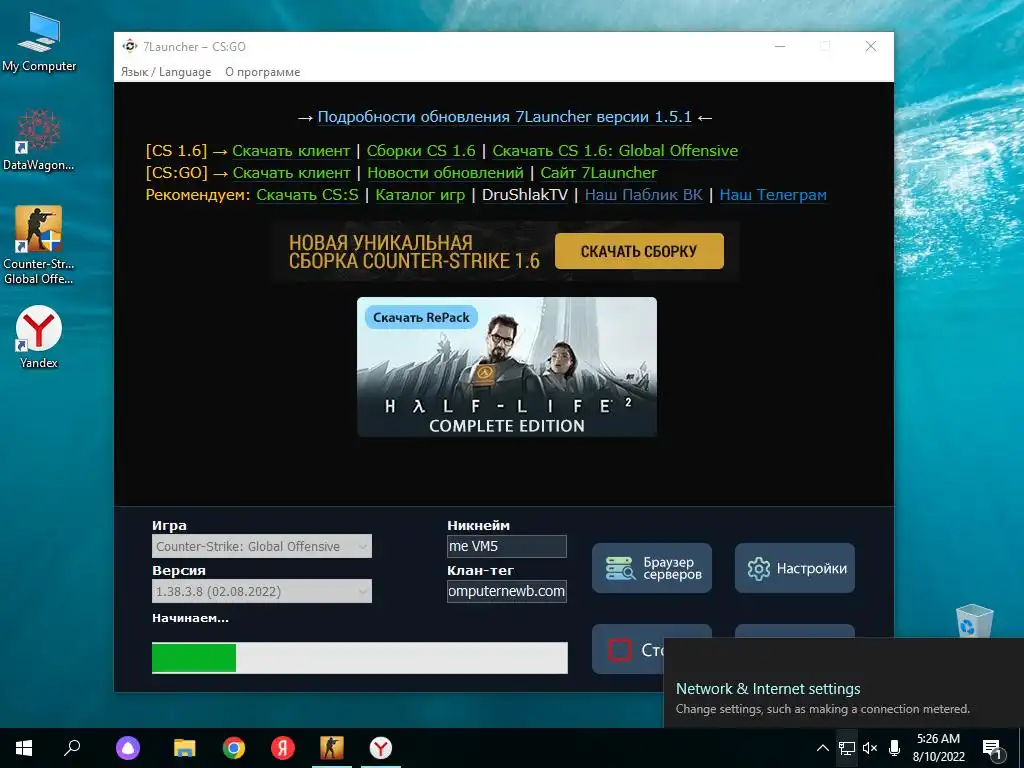Image resolution: width=1024 pixels, height=768 pixels.
Task: Close the 7Launcher window
Action: (x=871, y=46)
